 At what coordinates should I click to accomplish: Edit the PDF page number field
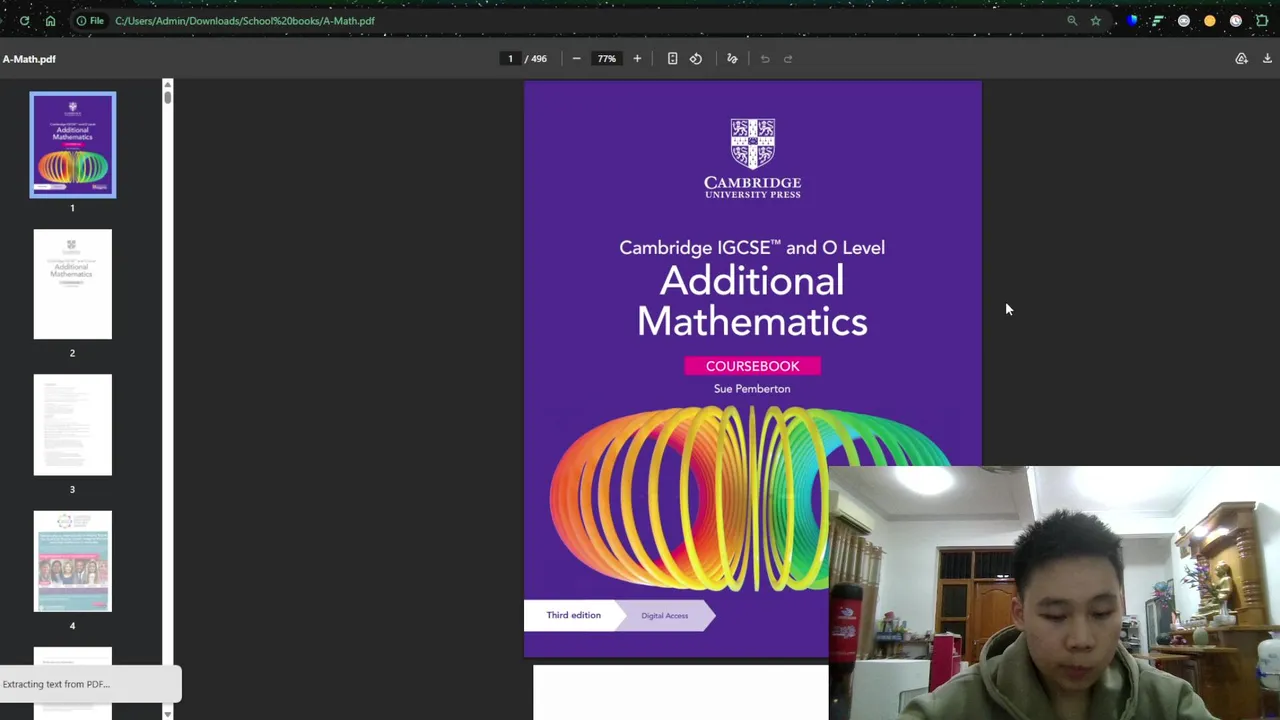510,59
